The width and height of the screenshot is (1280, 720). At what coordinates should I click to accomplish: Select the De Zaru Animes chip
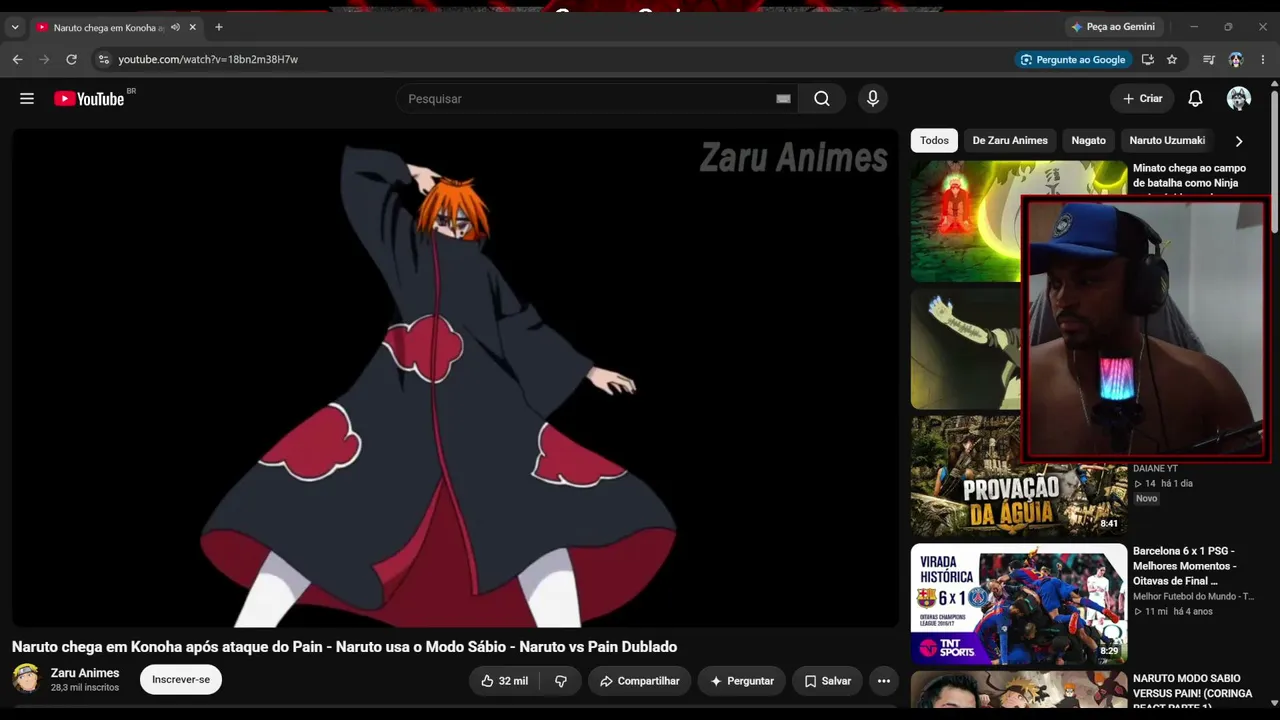pyautogui.click(x=1010, y=141)
